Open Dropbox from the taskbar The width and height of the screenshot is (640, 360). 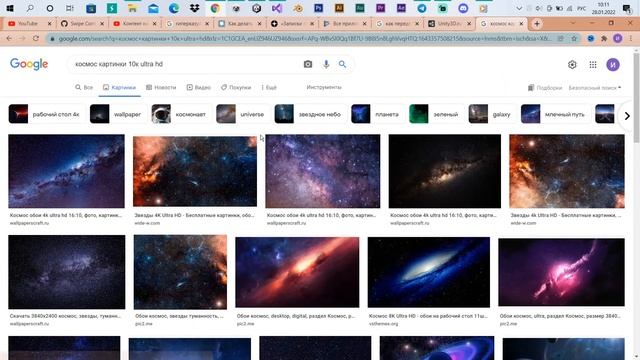click(x=194, y=8)
